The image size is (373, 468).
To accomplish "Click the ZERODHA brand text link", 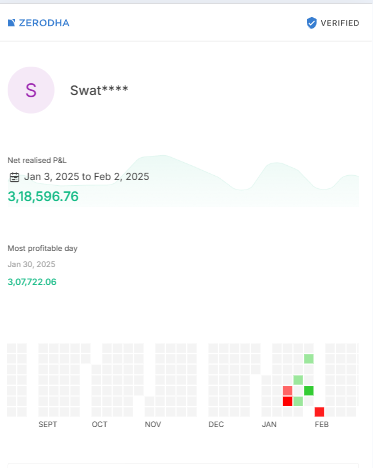I will tap(44, 23).
